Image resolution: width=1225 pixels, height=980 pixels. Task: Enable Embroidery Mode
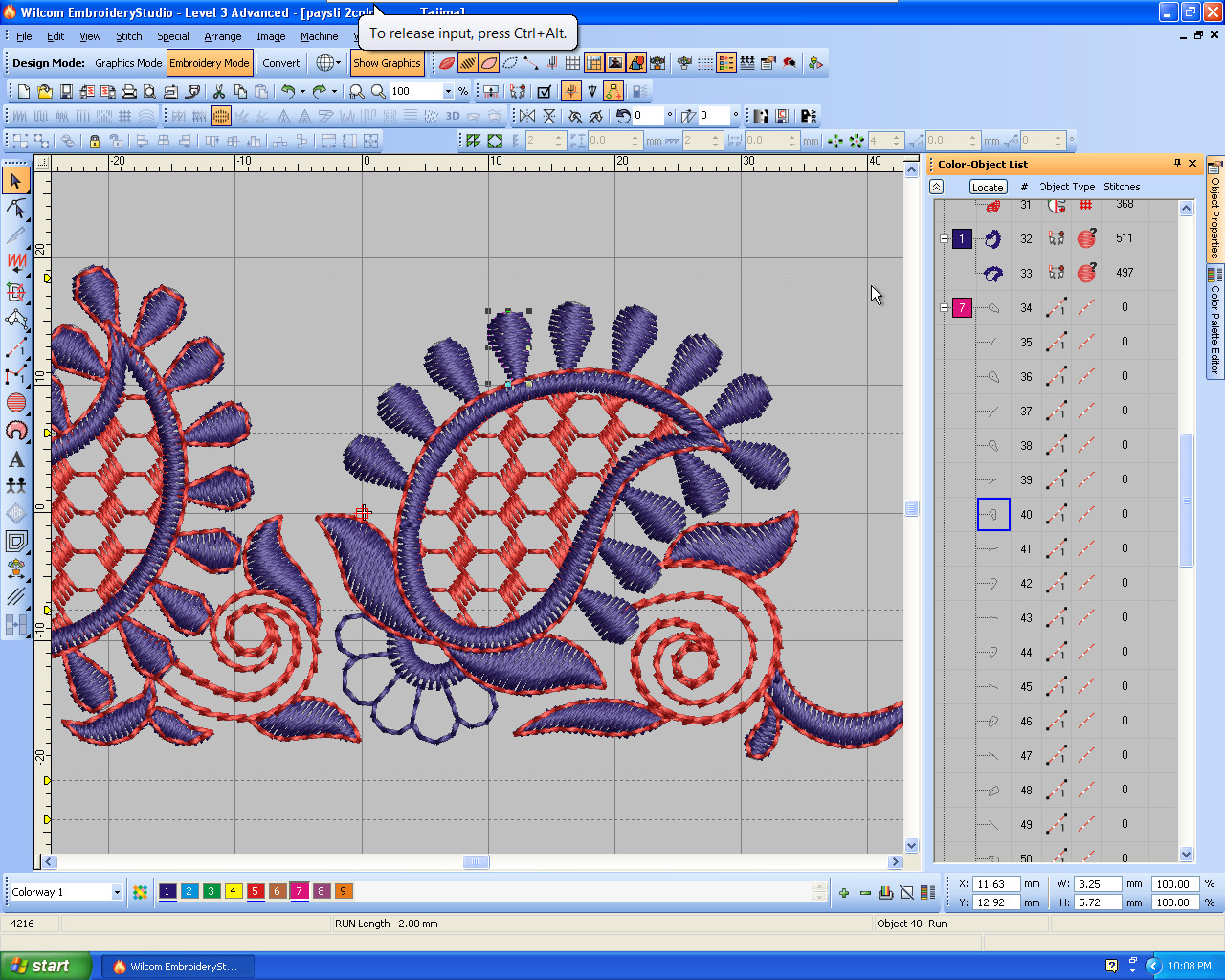point(210,63)
